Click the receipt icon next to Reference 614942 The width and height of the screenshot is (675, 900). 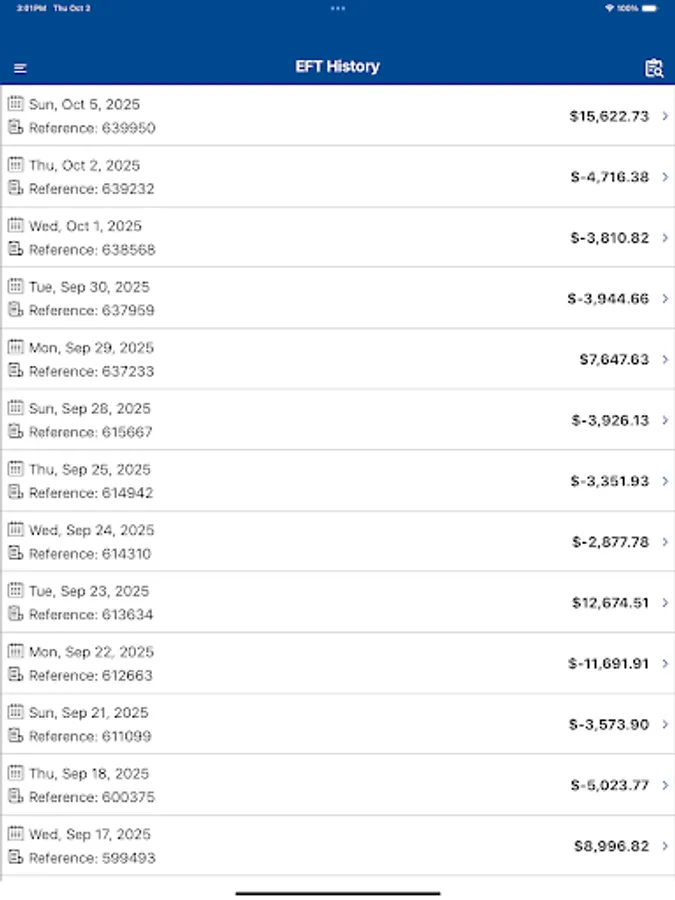[x=15, y=493]
